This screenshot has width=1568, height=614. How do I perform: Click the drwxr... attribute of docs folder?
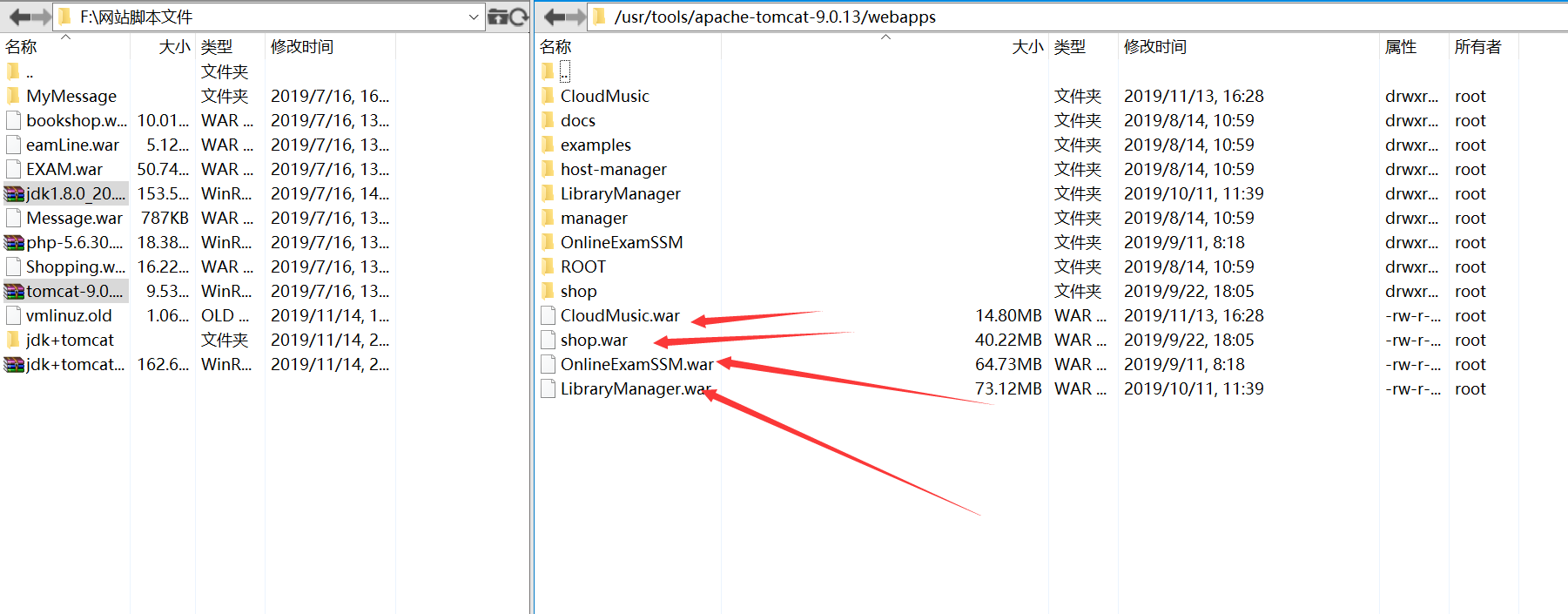pyautogui.click(x=1411, y=120)
